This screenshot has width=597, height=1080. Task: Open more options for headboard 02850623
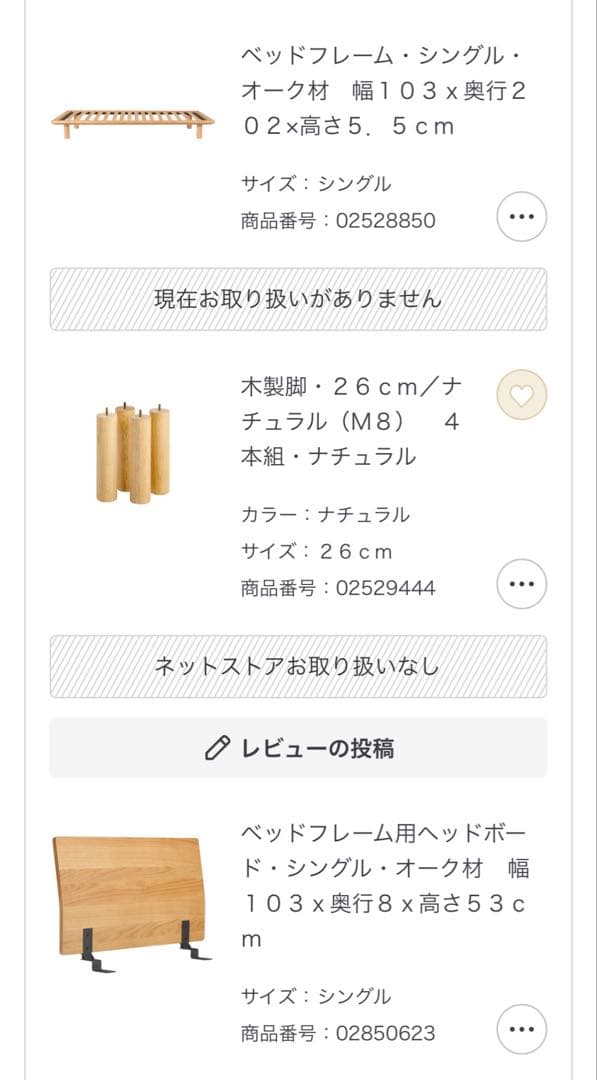519,1028
